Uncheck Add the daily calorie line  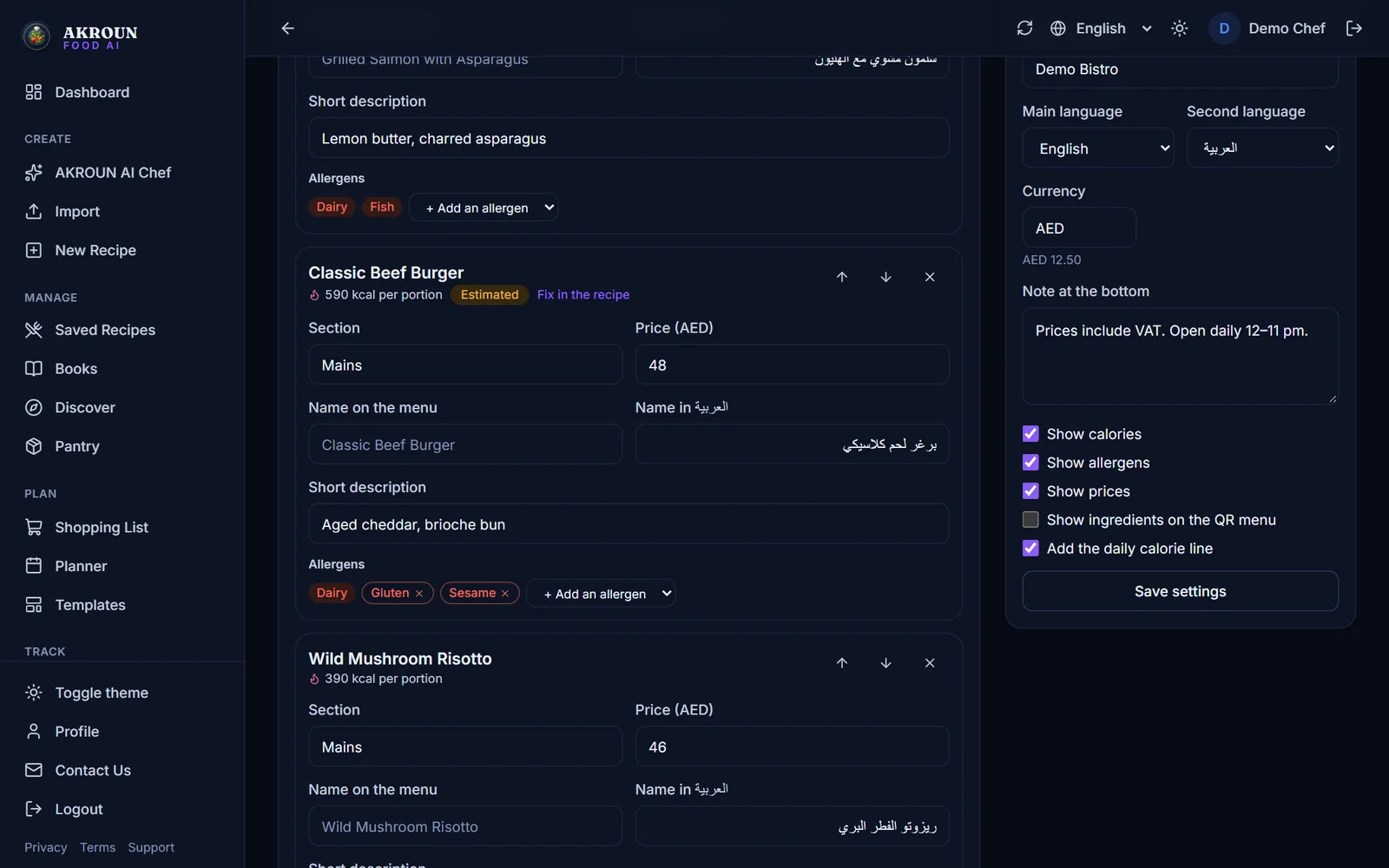pos(1030,549)
